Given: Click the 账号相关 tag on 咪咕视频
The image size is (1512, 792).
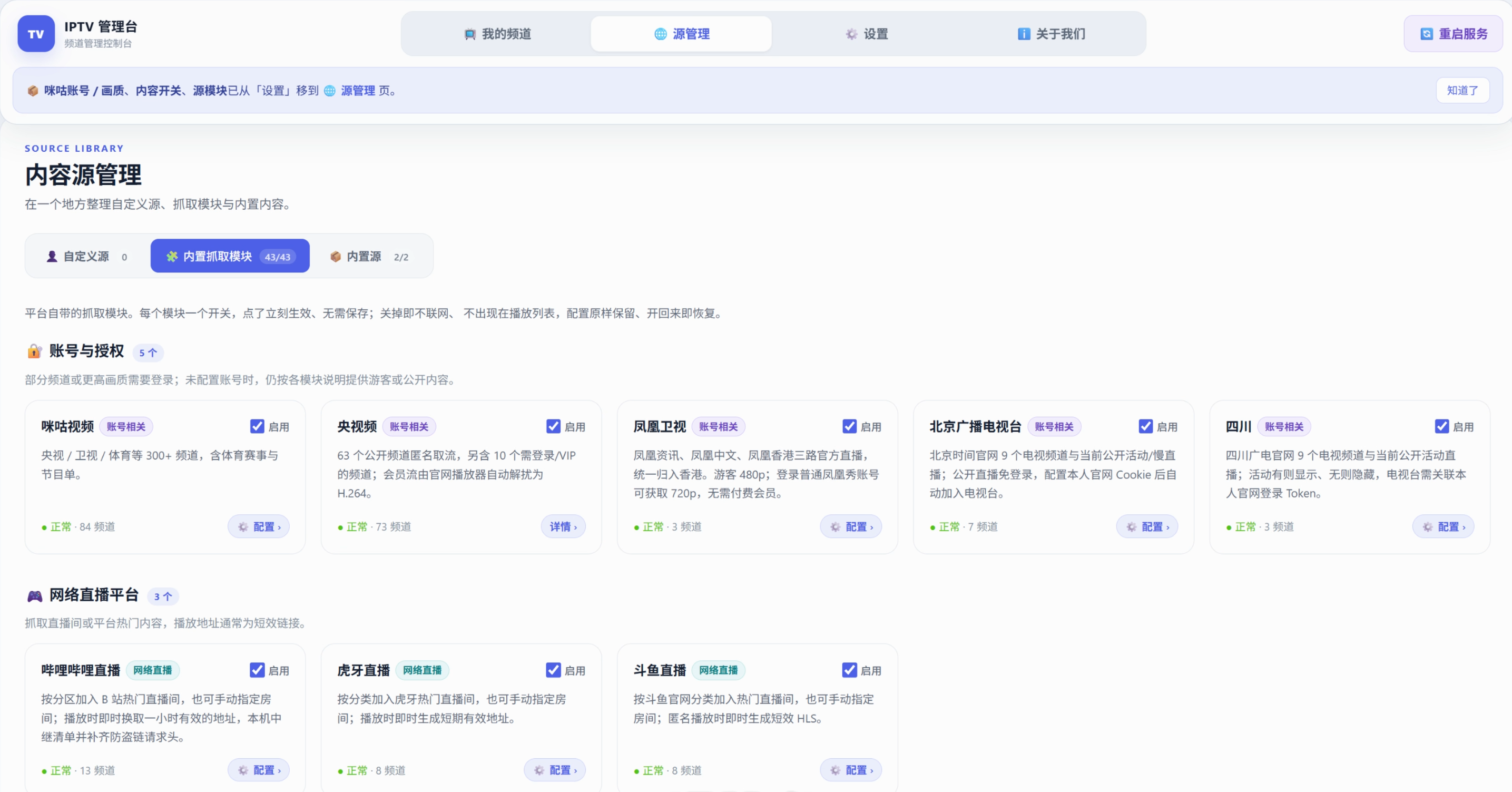Looking at the screenshot, I should coord(126,427).
